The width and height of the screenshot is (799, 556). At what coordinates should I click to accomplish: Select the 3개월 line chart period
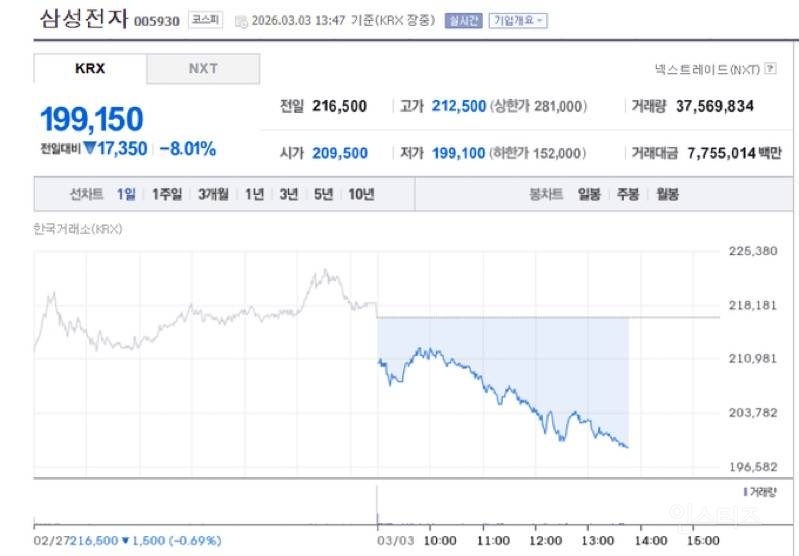click(213, 195)
